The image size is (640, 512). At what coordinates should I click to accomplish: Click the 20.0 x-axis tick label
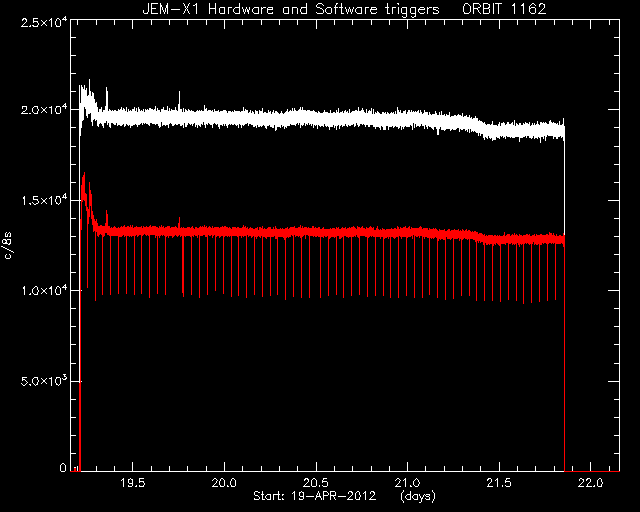(x=224, y=483)
